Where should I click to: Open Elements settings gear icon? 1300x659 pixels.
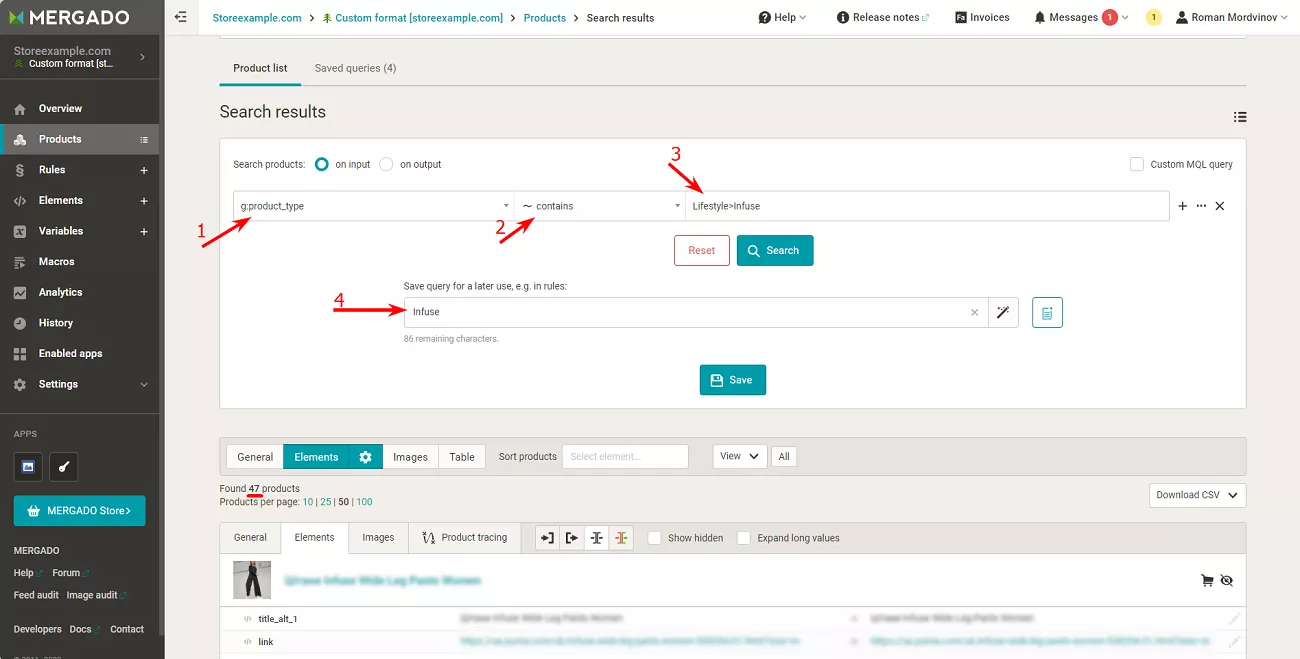(365, 457)
